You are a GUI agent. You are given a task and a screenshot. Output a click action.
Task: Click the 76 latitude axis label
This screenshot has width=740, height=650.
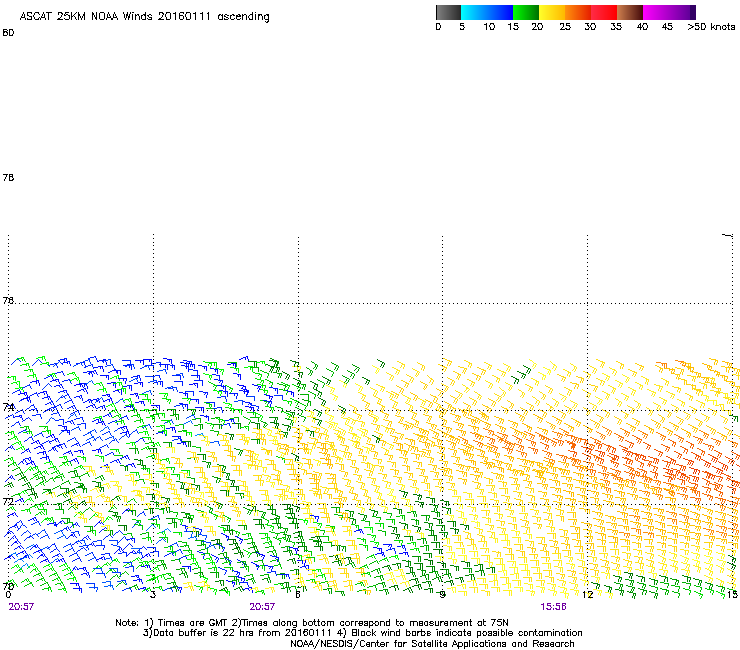8,300
